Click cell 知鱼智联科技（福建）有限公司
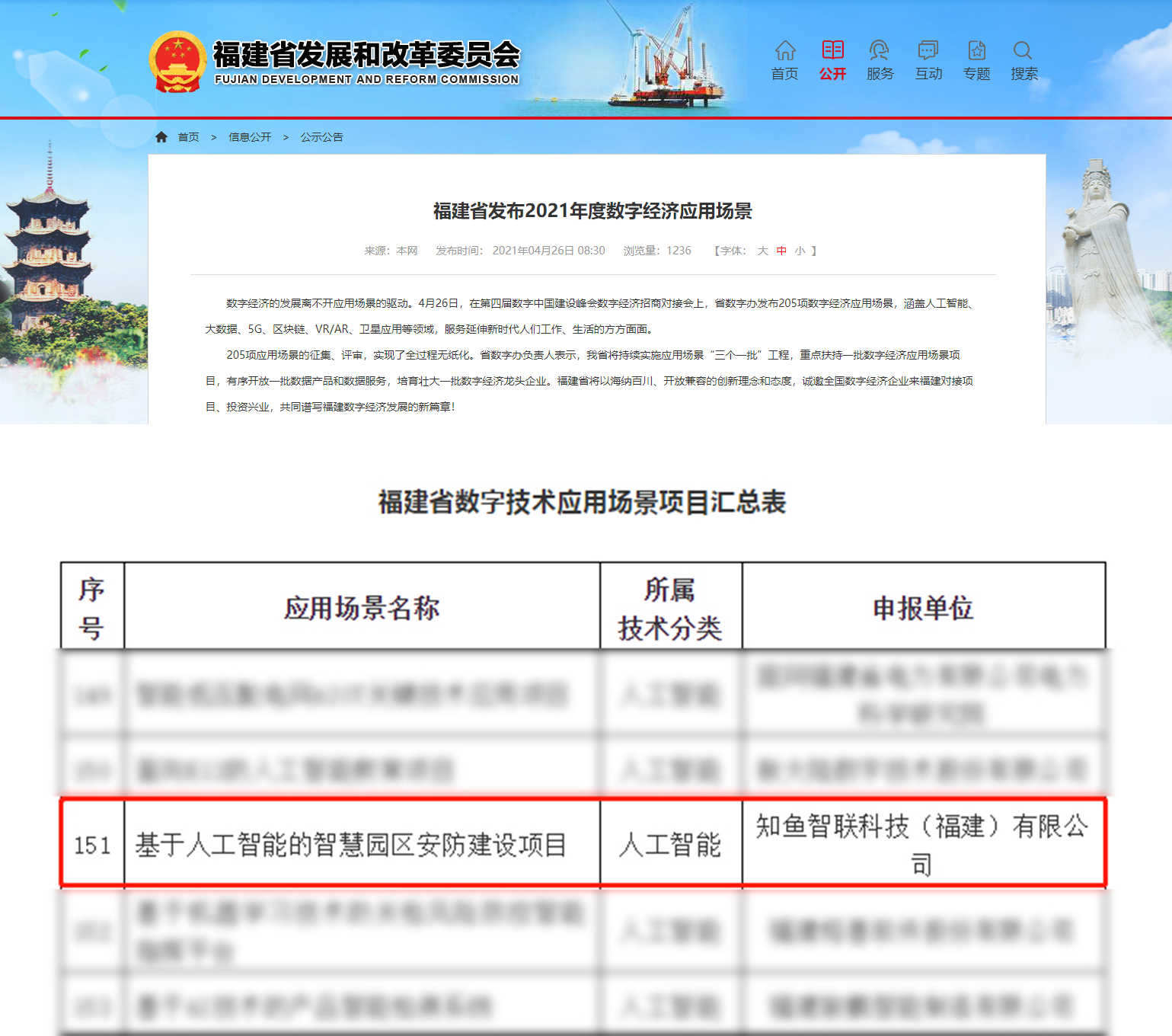The width and height of the screenshot is (1172, 1036). coord(923,844)
